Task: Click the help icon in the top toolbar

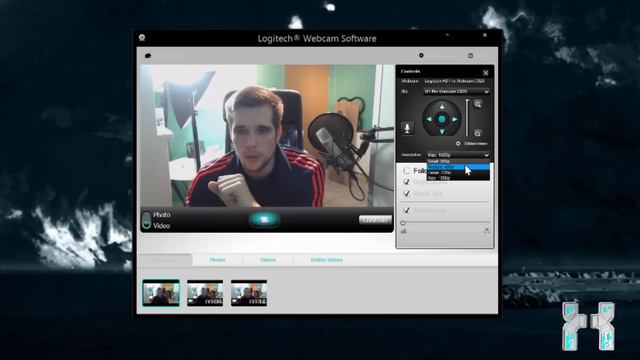Action: point(470,55)
